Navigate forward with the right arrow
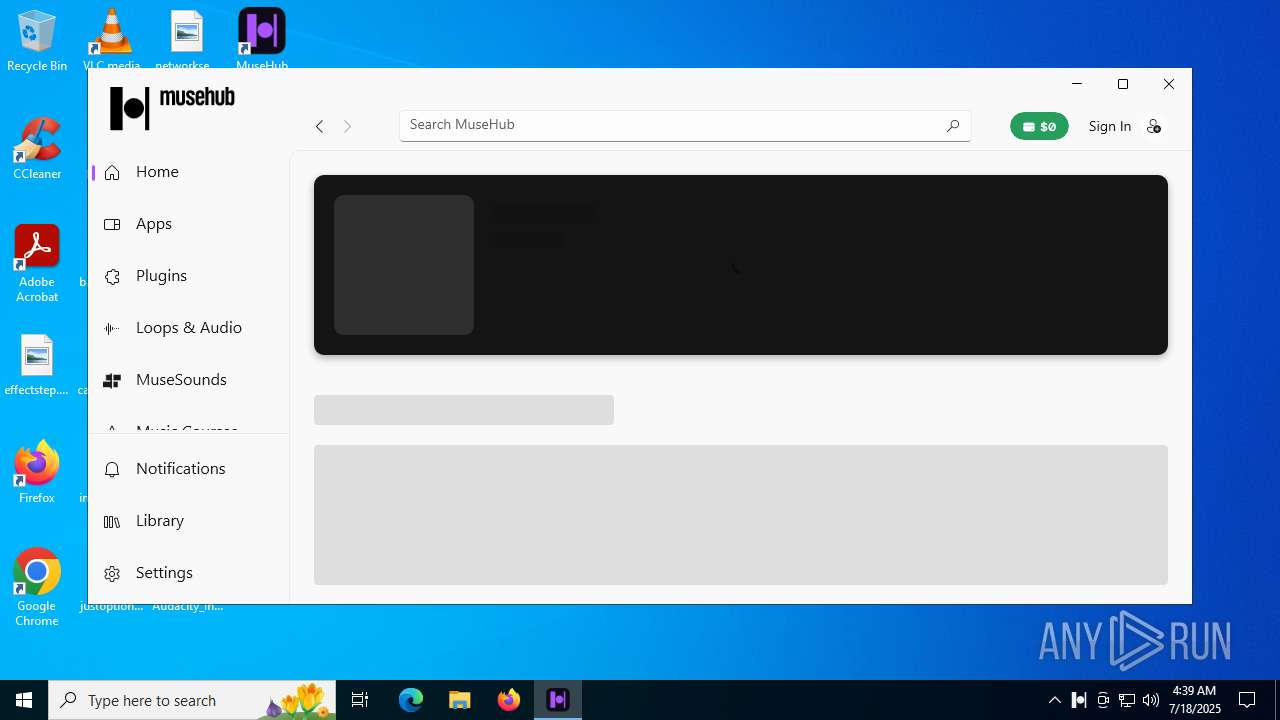 (x=348, y=126)
